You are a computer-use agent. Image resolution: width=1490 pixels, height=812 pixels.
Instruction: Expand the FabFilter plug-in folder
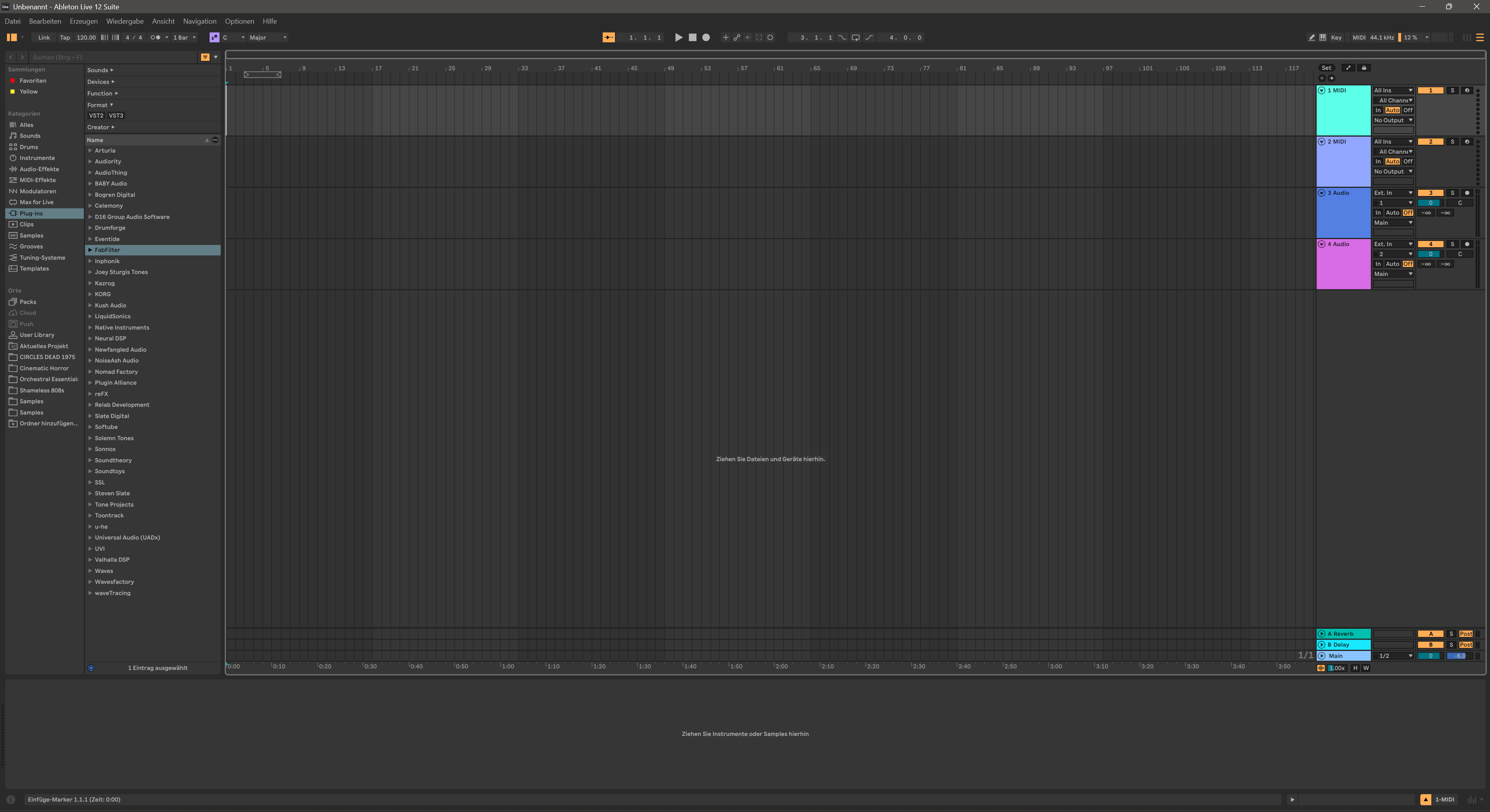pyautogui.click(x=90, y=250)
